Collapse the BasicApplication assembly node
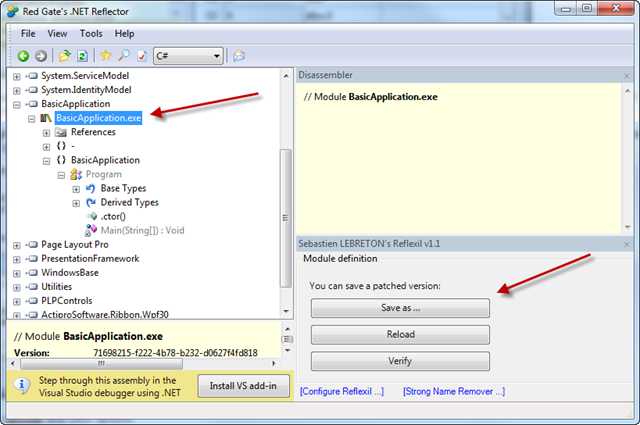Image resolution: width=640 pixels, height=425 pixels. pyautogui.click(x=17, y=105)
